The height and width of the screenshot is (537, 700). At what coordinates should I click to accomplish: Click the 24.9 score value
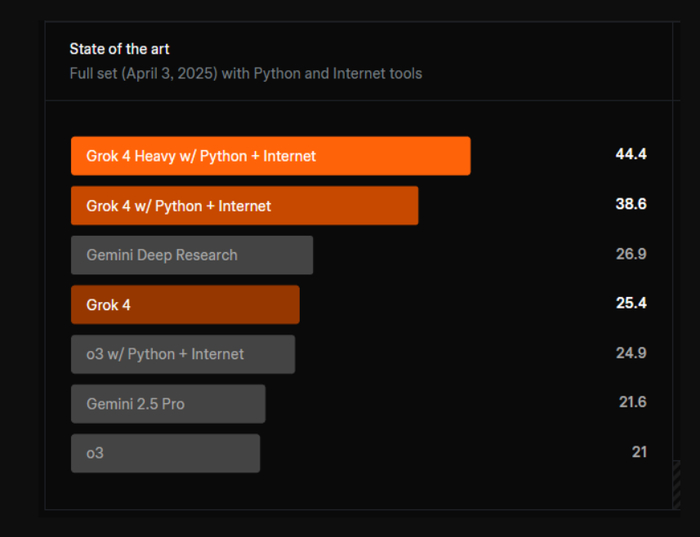point(631,353)
